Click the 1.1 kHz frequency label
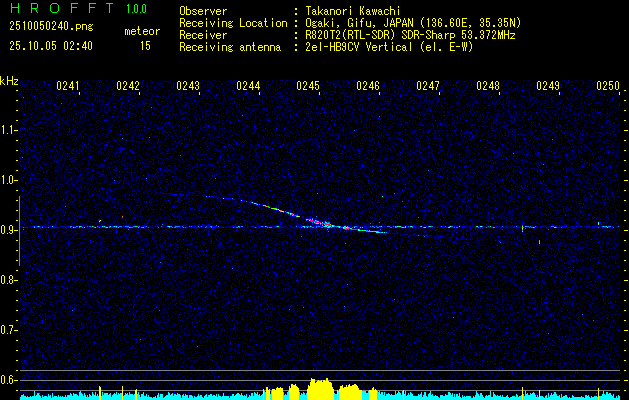 tap(8, 130)
